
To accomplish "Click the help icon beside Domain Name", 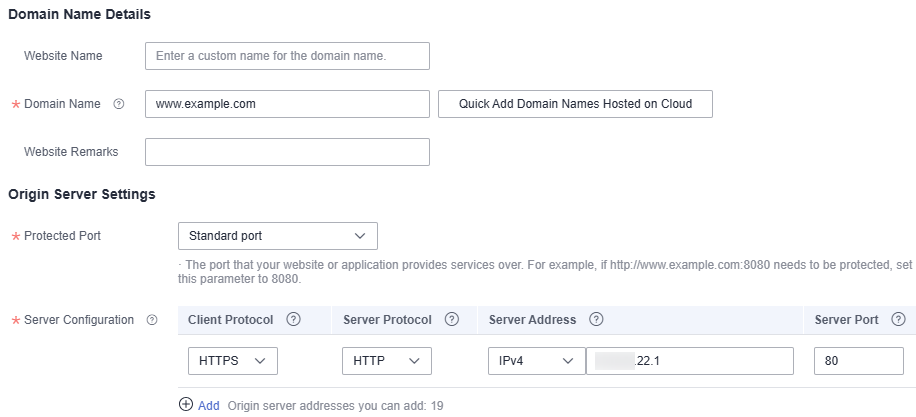I will [119, 105].
